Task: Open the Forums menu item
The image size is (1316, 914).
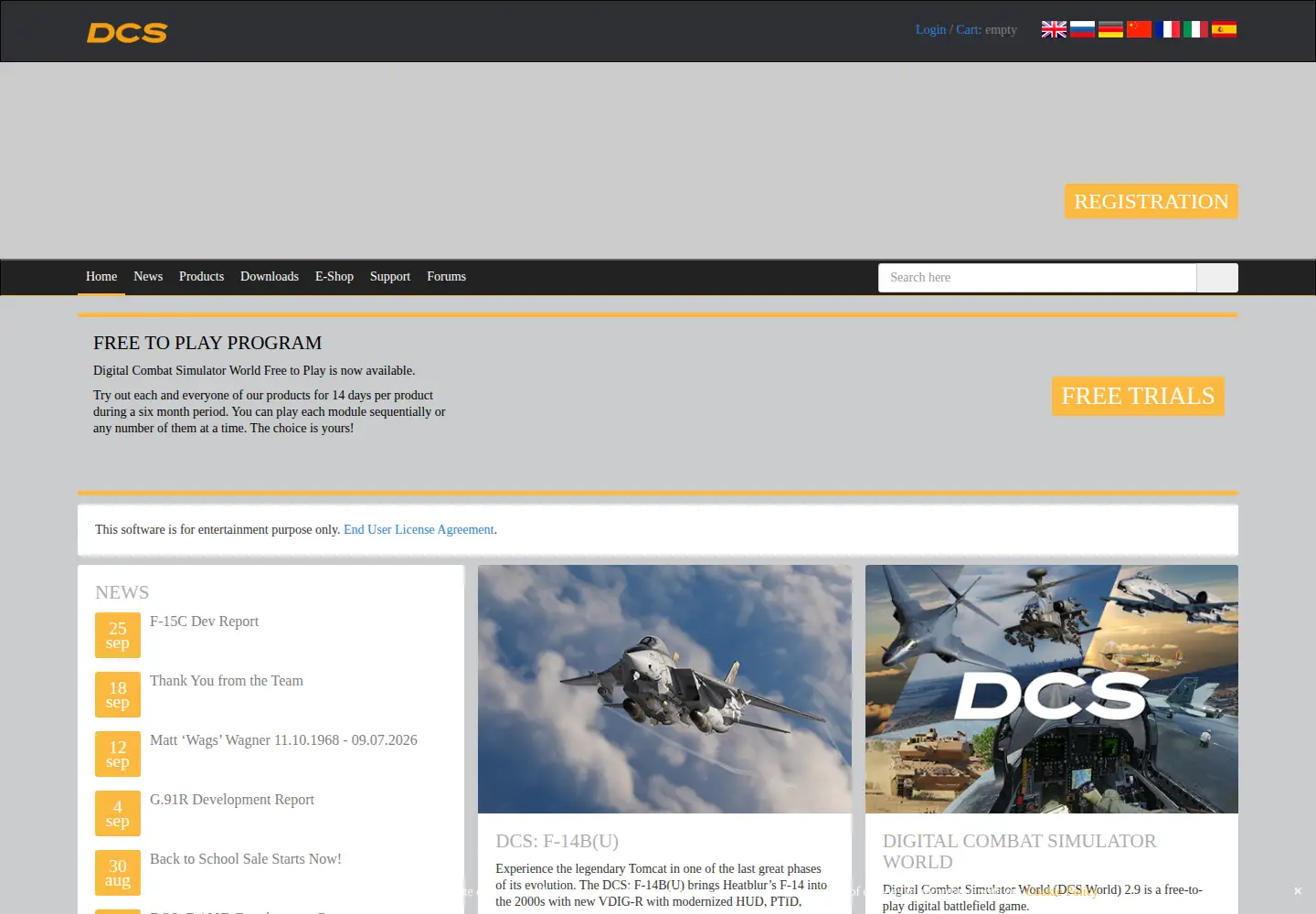Action: (x=446, y=276)
